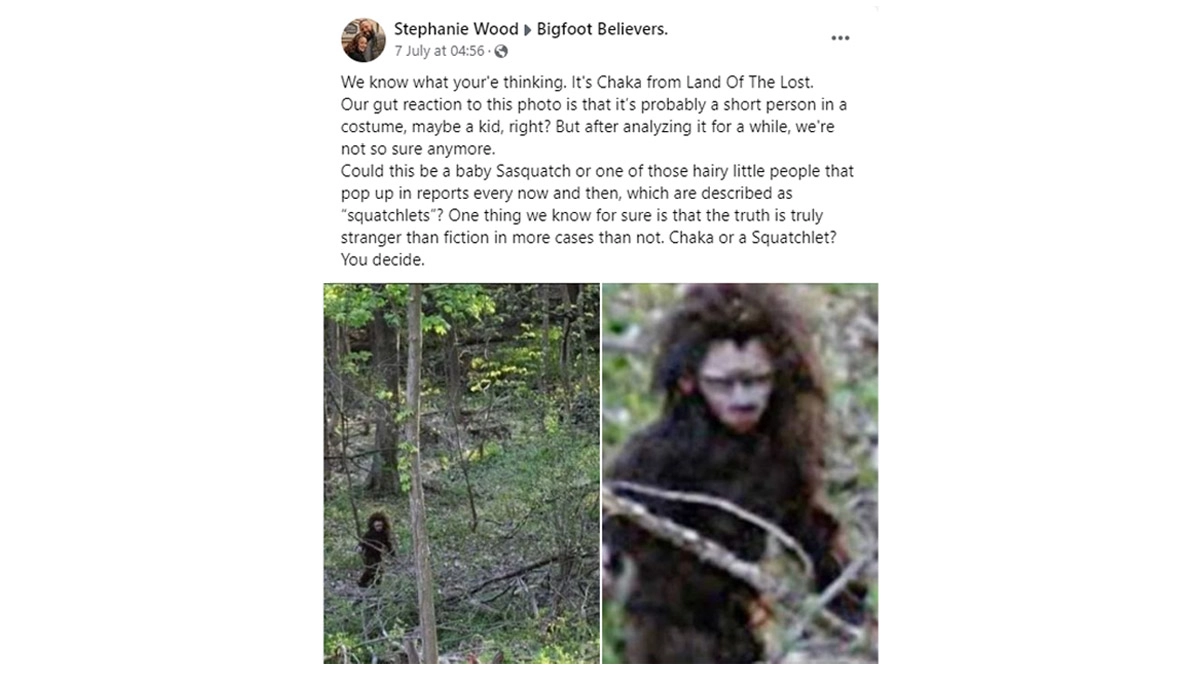
Task: Click the arrow between author and group names
Action: (x=528, y=30)
